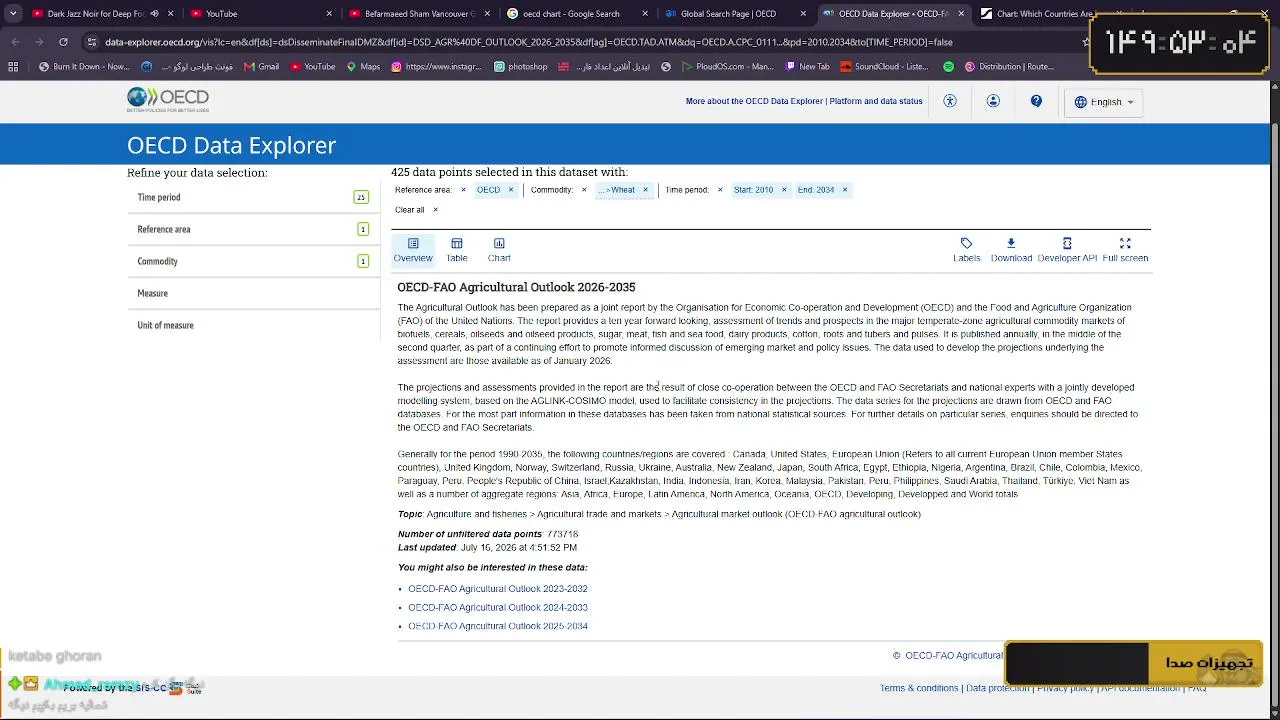Open the PloudOS.com bookmark
The width and height of the screenshot is (1280, 720).
click(727, 67)
